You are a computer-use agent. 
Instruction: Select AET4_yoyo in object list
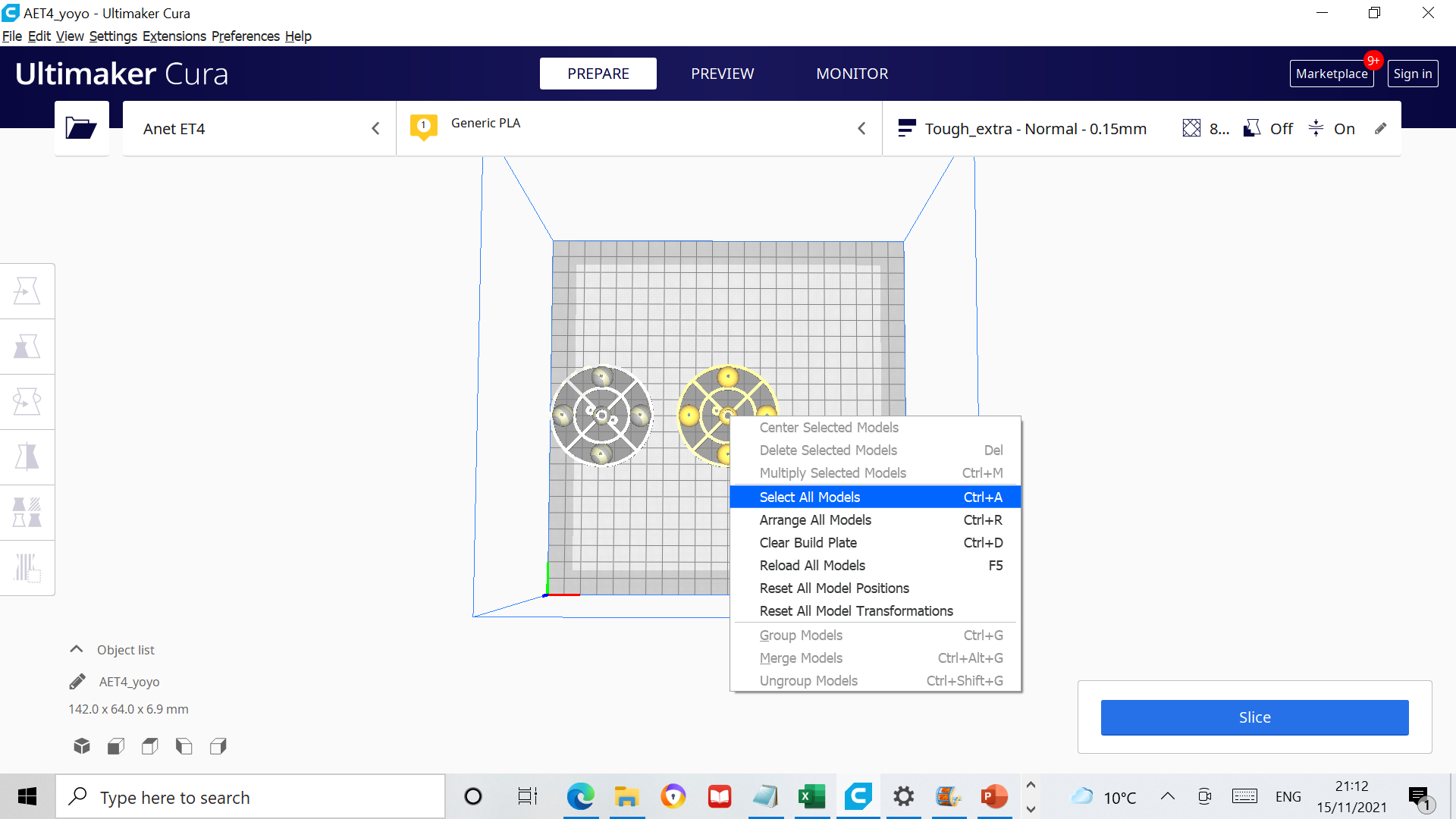click(x=129, y=682)
